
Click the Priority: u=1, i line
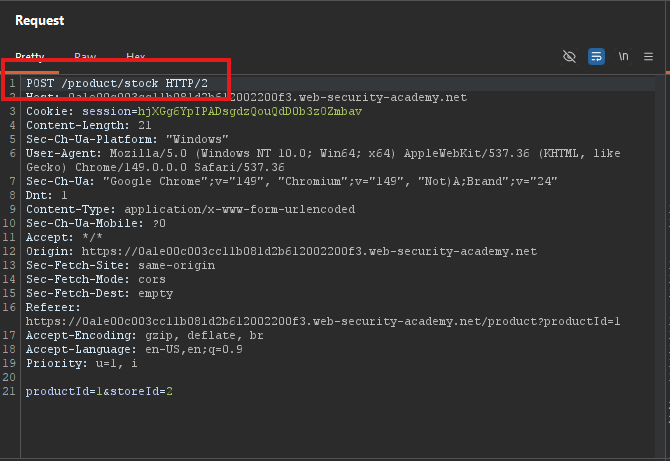coord(82,364)
